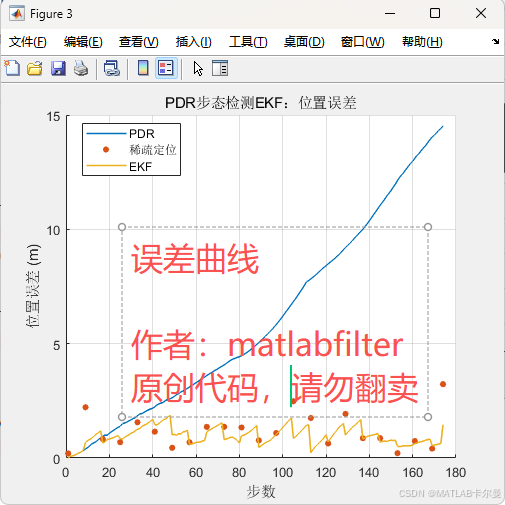The image size is (505, 505).
Task: Insert a colorbar using the toolbar icon
Action: [x=143, y=68]
